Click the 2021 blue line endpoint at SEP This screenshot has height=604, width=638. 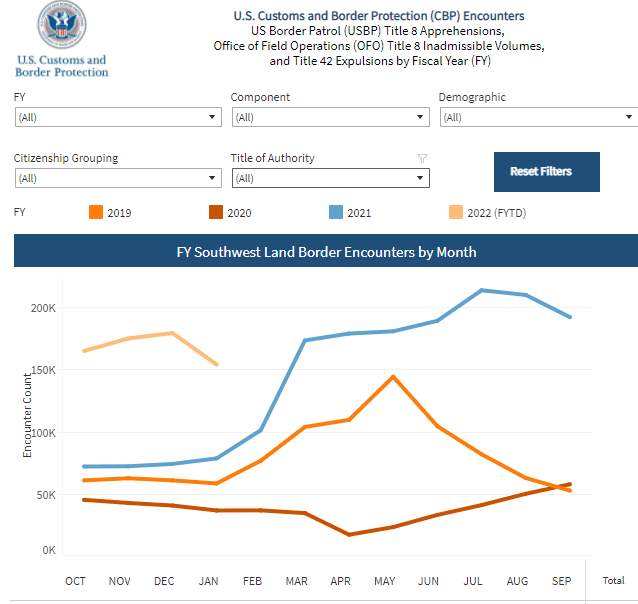(x=570, y=317)
